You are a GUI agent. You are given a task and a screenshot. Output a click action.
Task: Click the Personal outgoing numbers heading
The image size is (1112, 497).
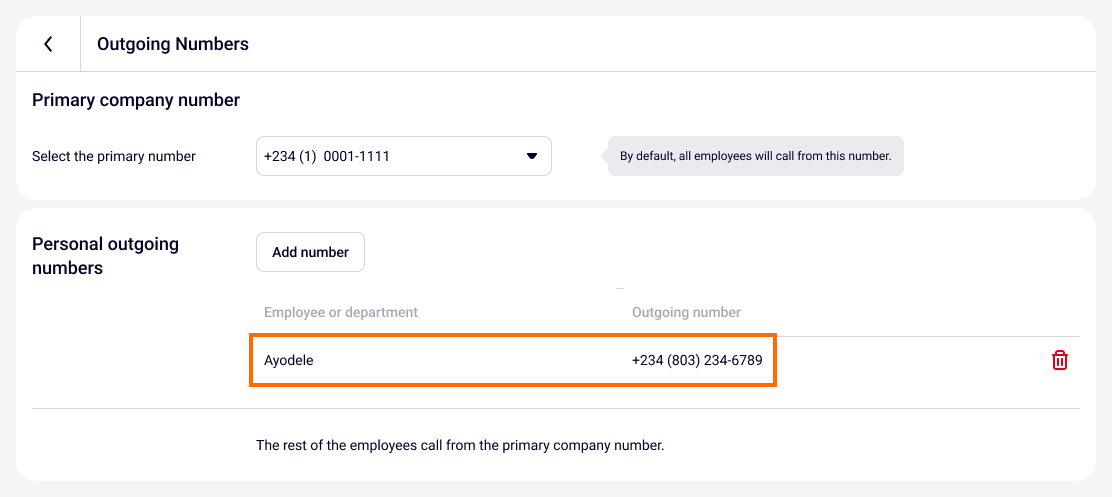pyautogui.click(x=105, y=255)
